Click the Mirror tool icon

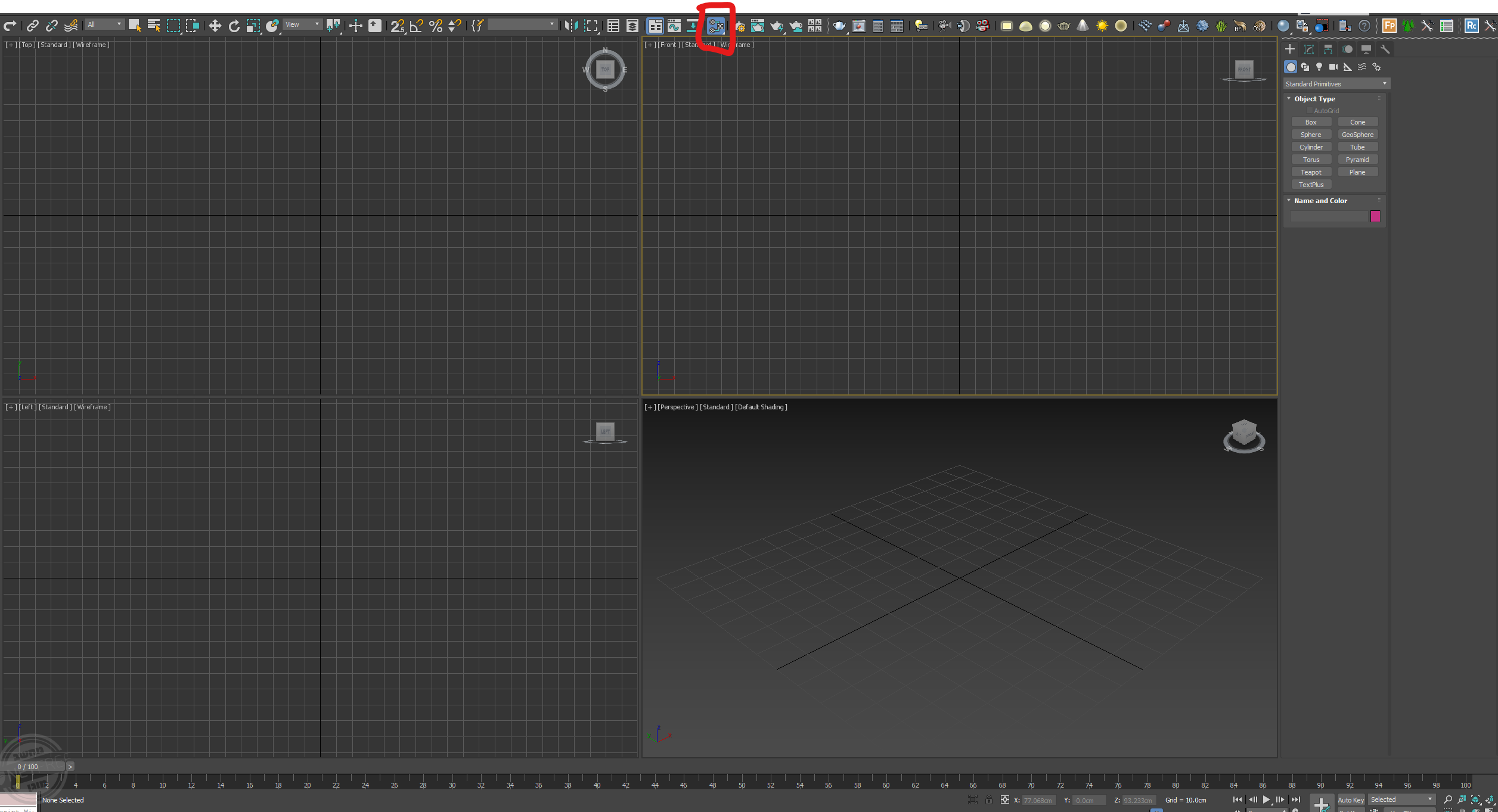[571, 26]
